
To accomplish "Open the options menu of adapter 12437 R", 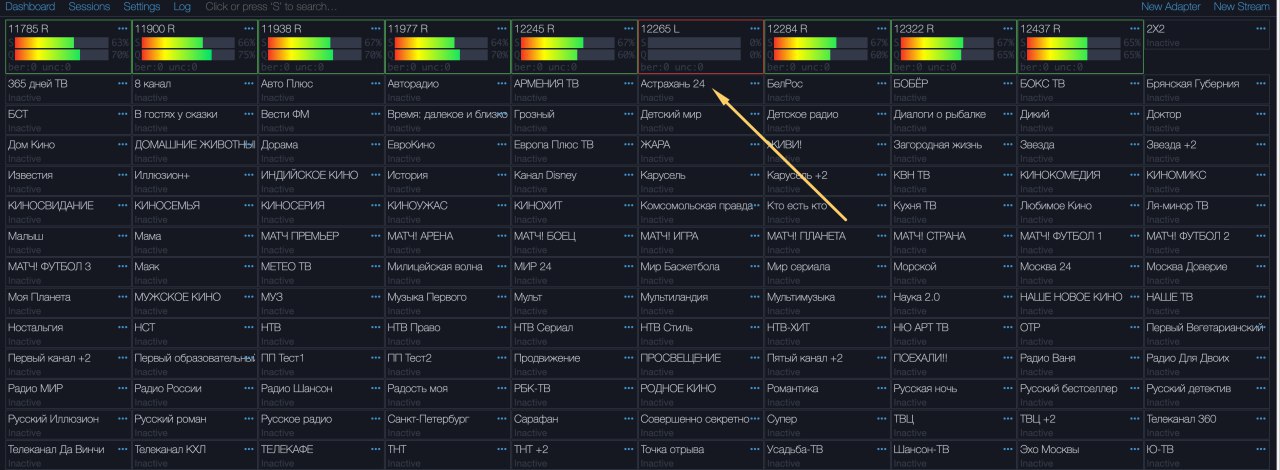I will [x=1134, y=29].
